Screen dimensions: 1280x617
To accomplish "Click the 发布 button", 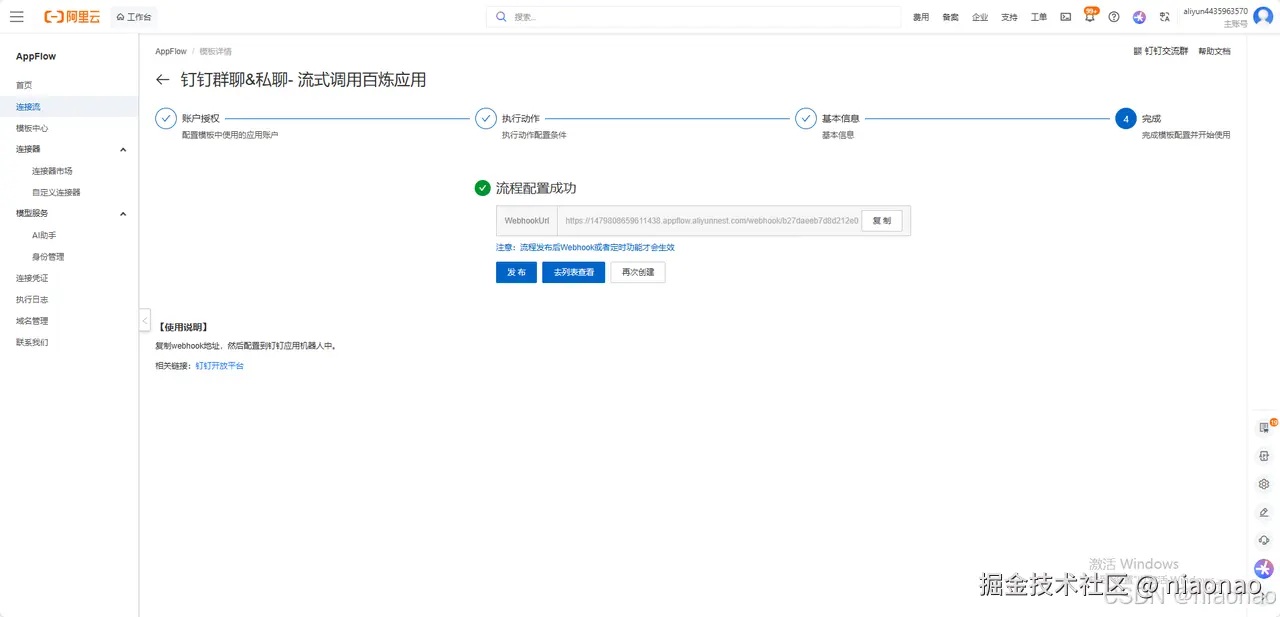I will coord(516,271).
